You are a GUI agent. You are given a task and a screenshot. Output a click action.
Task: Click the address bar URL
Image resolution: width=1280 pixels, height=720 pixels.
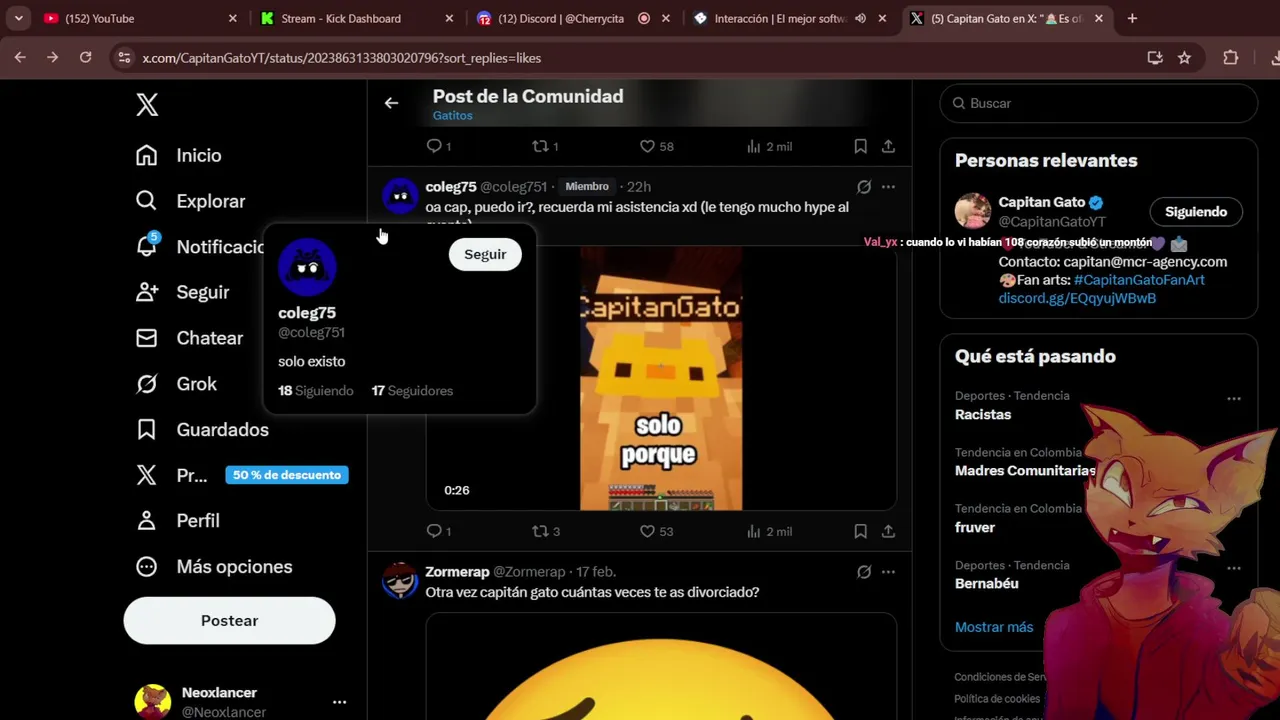(x=342, y=58)
